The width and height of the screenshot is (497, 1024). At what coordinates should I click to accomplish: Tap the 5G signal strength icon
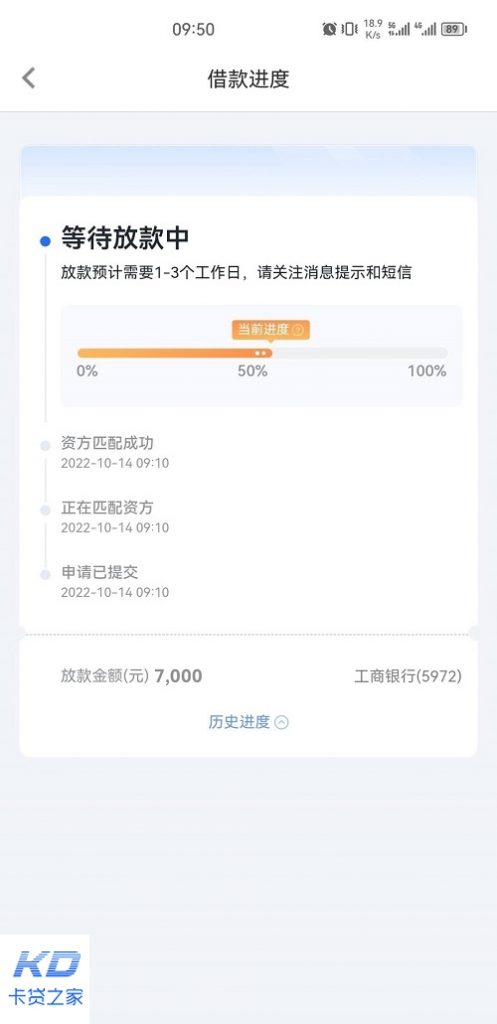[x=399, y=29]
